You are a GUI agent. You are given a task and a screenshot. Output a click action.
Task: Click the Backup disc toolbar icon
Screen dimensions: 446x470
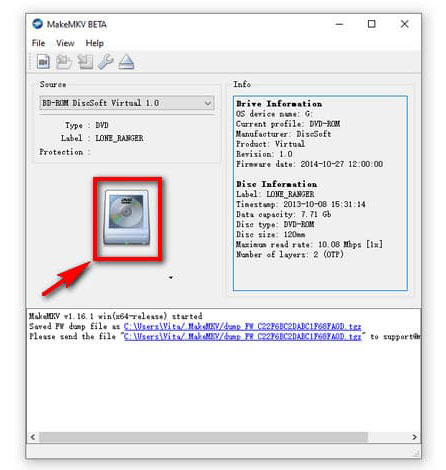(85, 62)
